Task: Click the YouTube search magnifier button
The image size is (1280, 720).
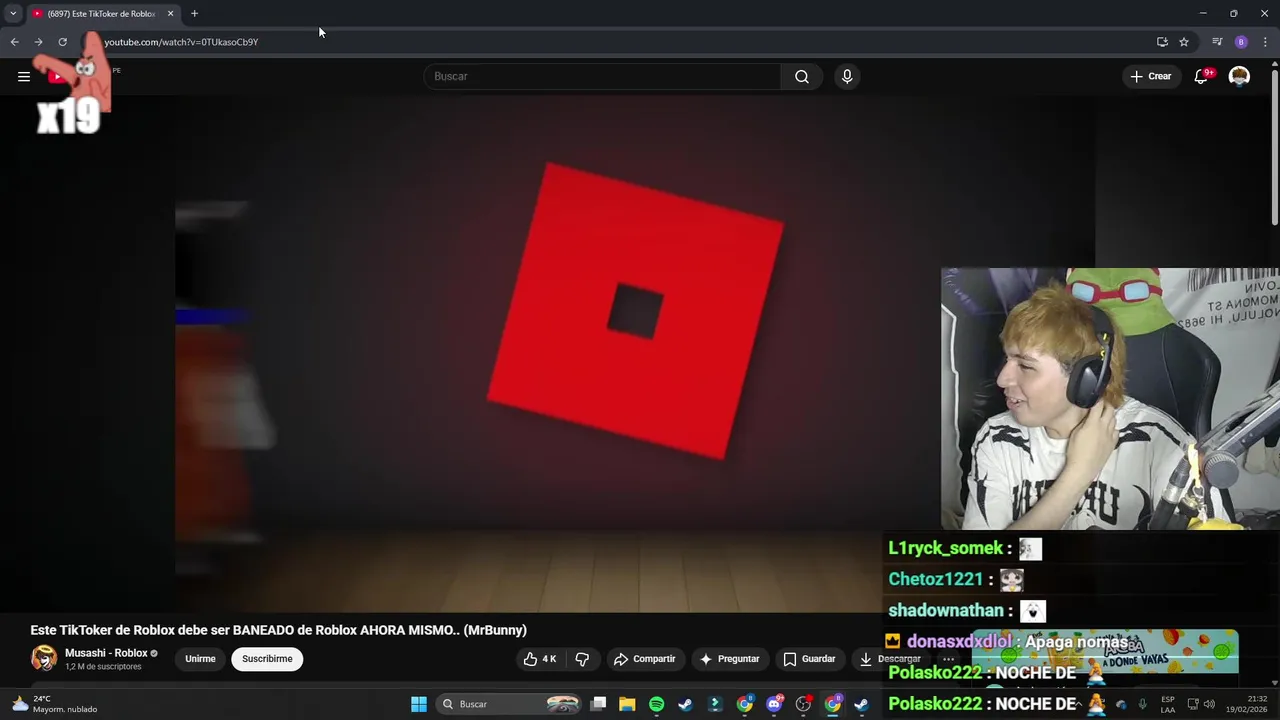Action: pos(802,76)
